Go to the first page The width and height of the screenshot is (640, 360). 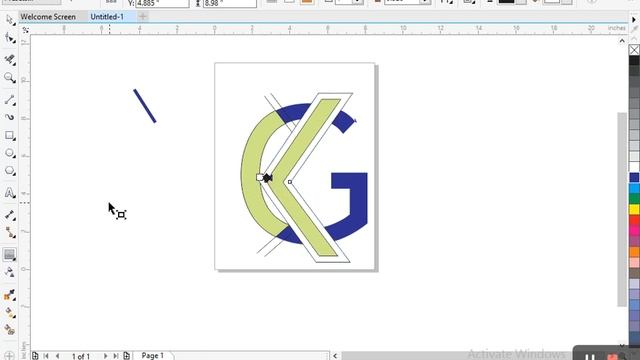click(46, 356)
